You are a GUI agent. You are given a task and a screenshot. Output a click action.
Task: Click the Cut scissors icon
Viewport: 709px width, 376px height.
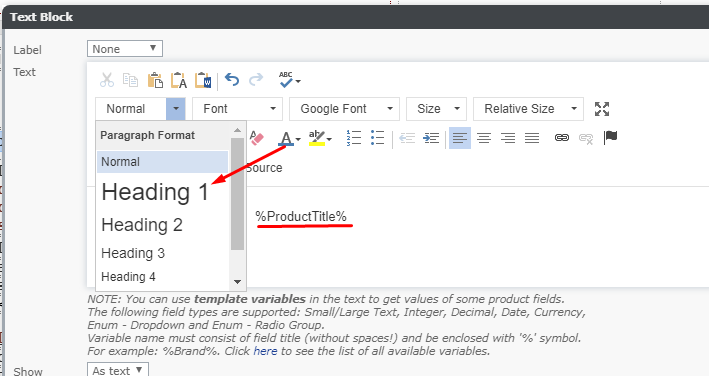click(107, 80)
